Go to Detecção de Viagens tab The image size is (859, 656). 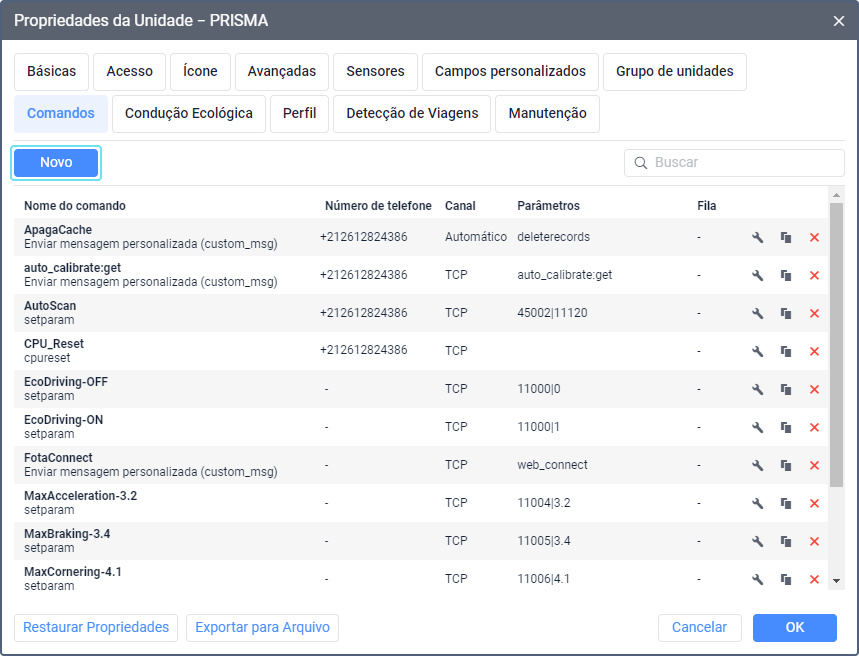click(412, 114)
